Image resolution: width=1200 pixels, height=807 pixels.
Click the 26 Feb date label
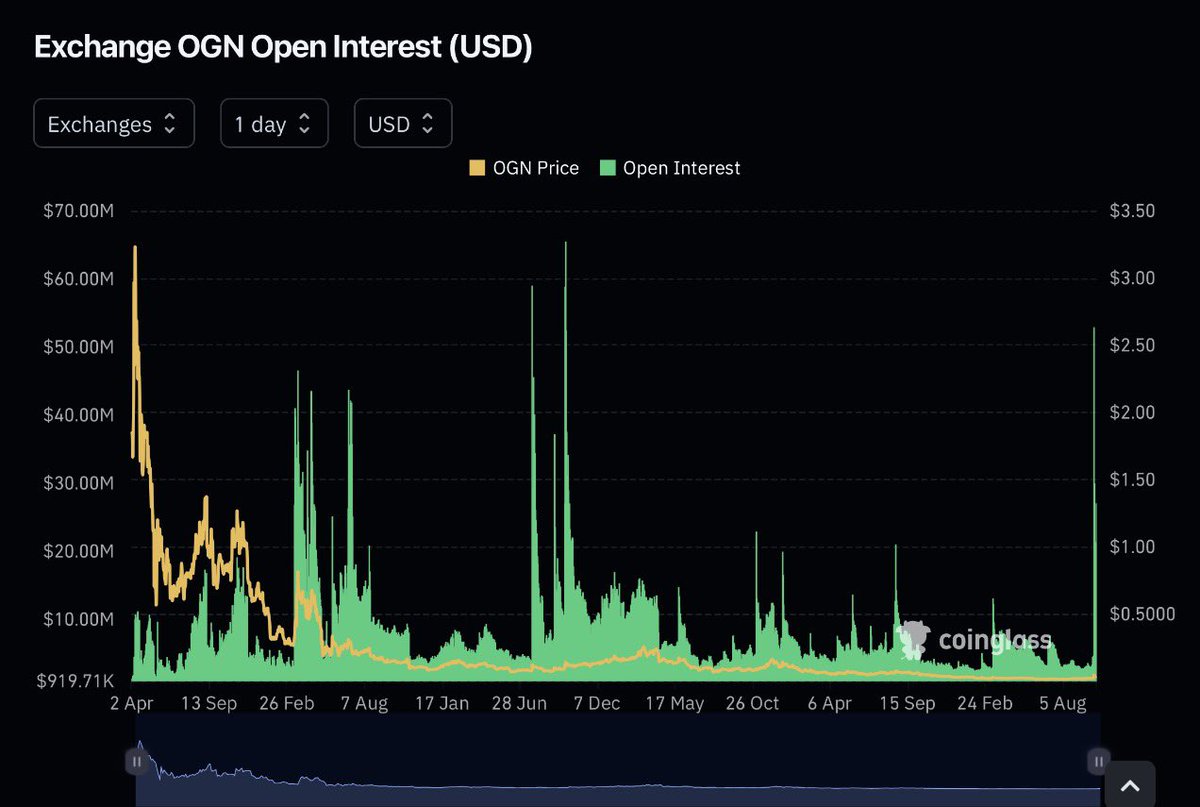click(x=286, y=704)
